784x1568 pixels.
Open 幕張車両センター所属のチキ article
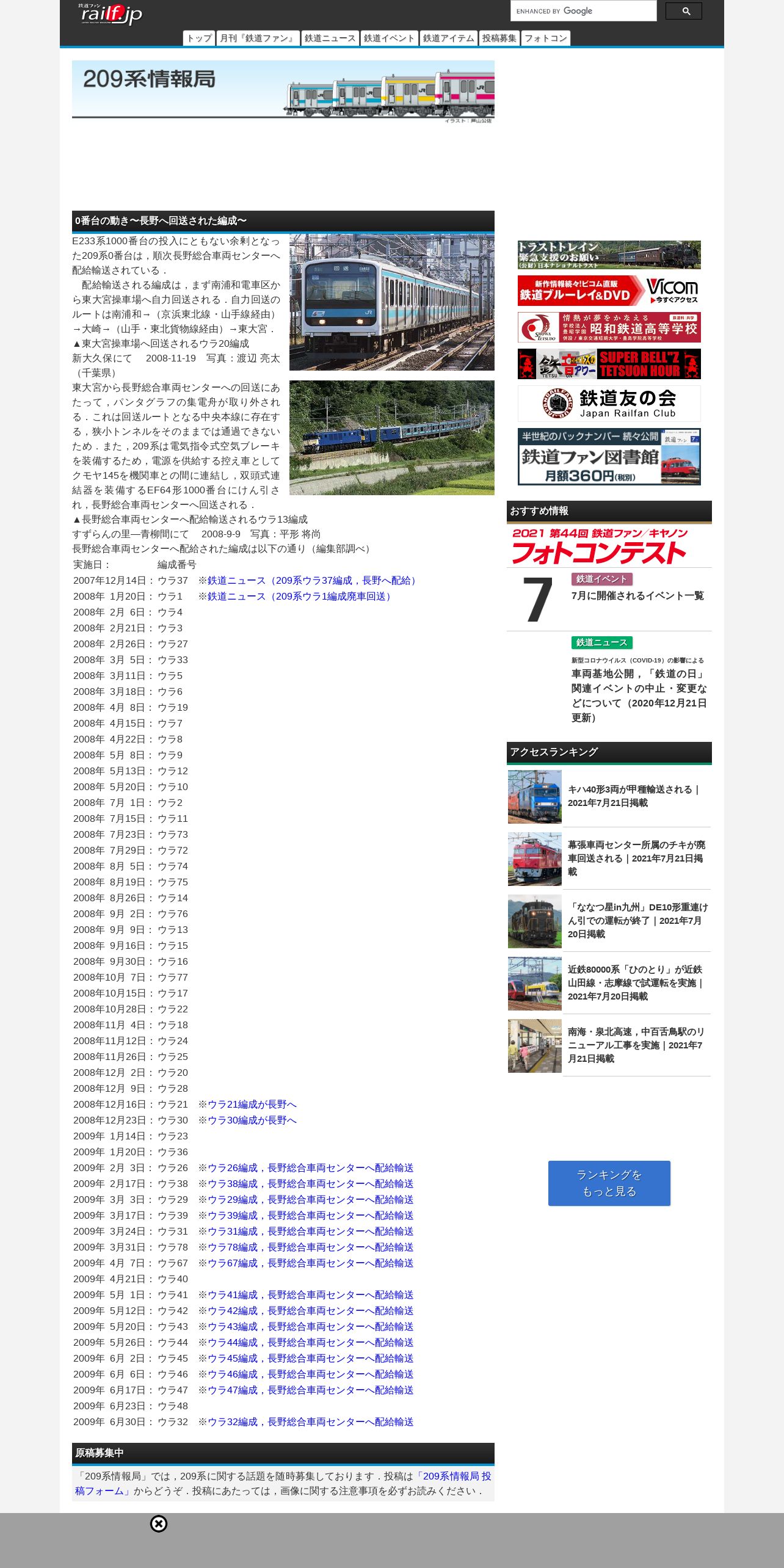point(637,858)
